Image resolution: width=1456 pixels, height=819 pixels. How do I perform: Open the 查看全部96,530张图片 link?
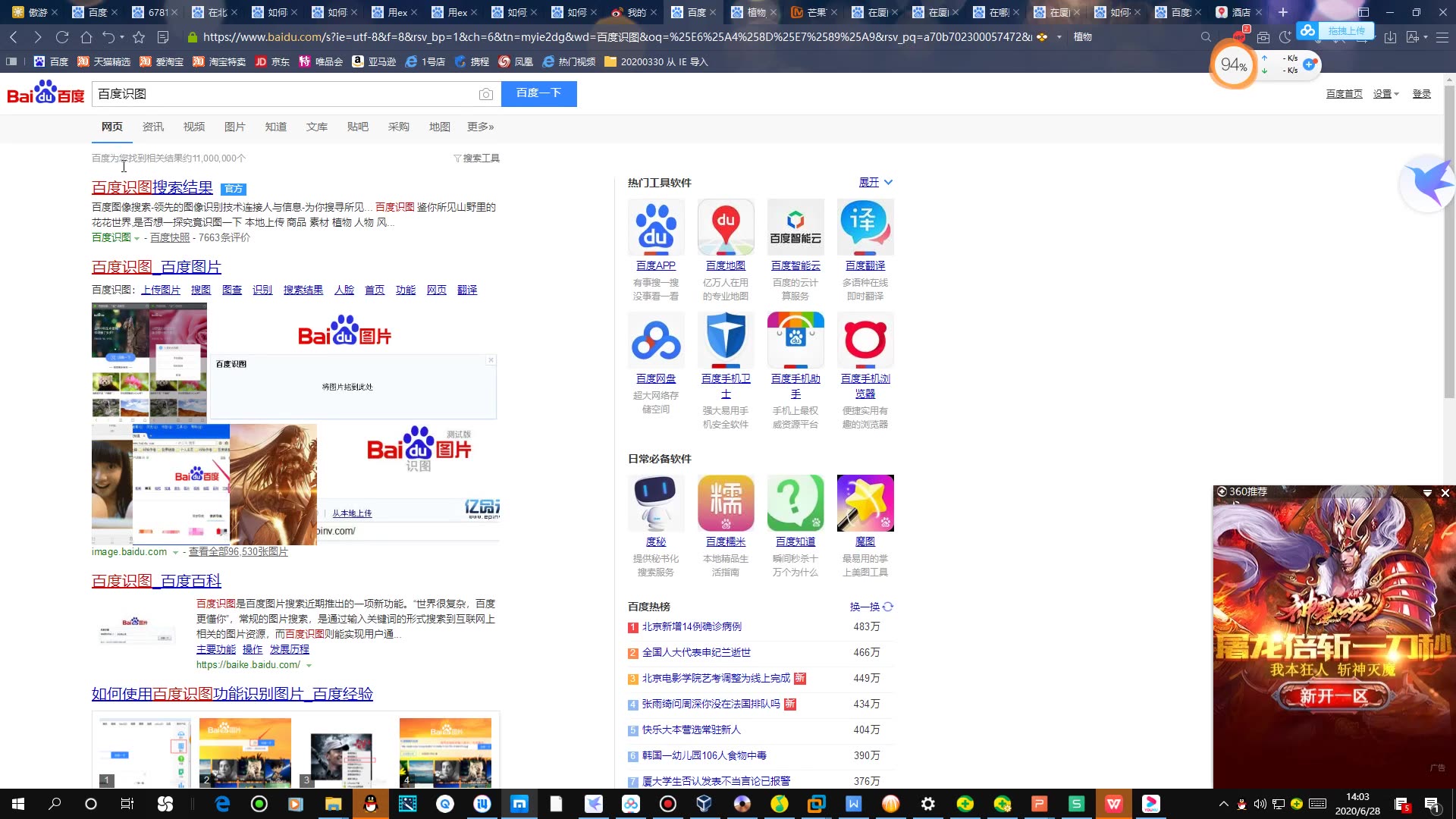[x=238, y=551]
